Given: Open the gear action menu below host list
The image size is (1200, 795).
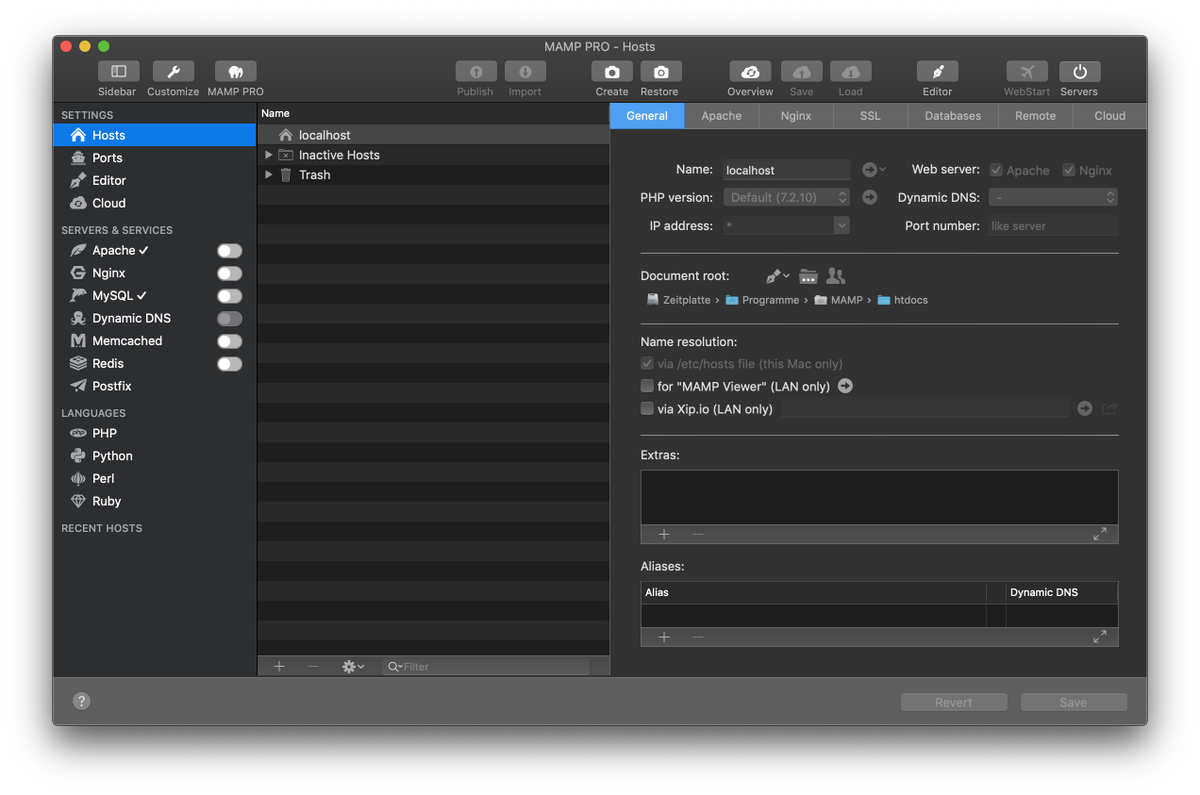Looking at the screenshot, I should tap(353, 666).
